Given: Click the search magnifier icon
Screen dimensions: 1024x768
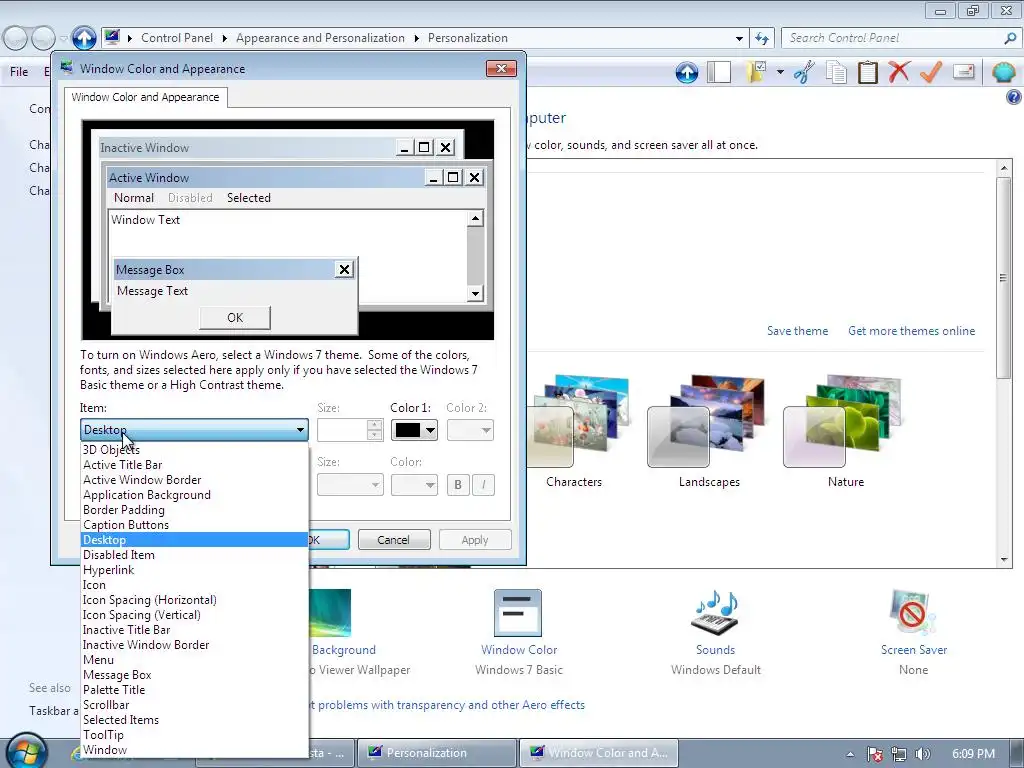Looking at the screenshot, I should (x=1010, y=38).
